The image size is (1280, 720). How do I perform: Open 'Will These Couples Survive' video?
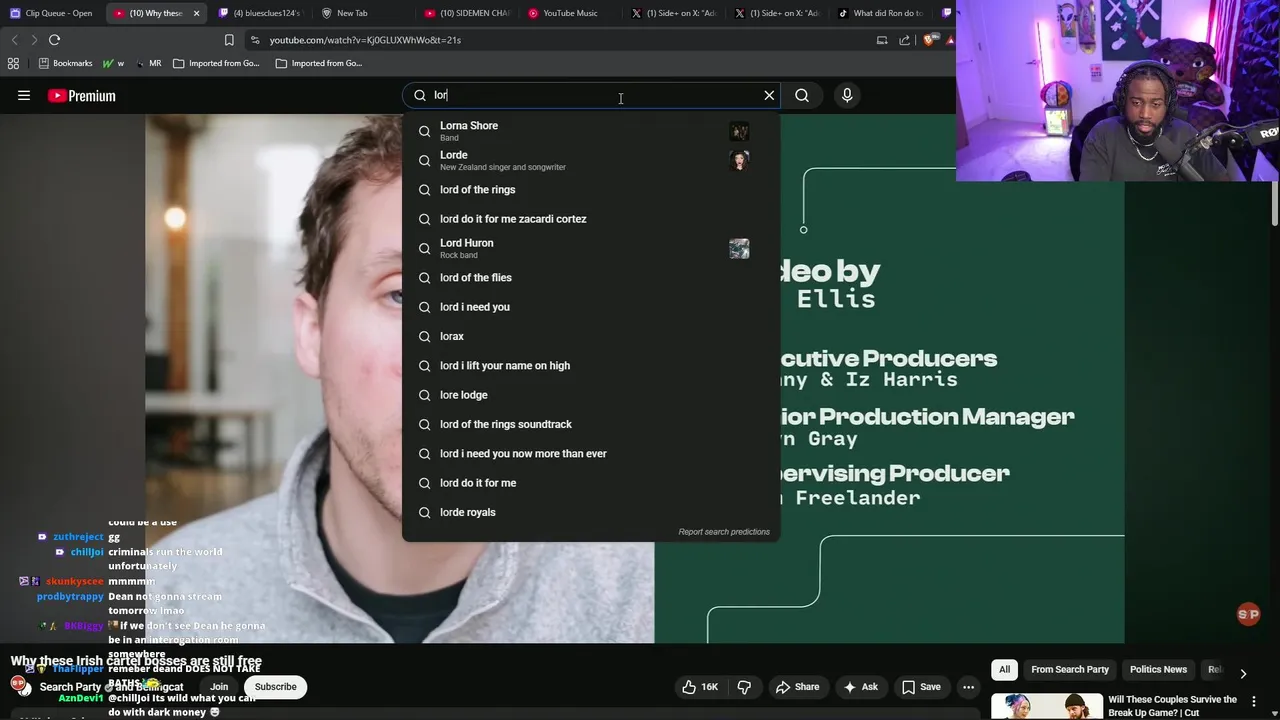pos(1172,705)
